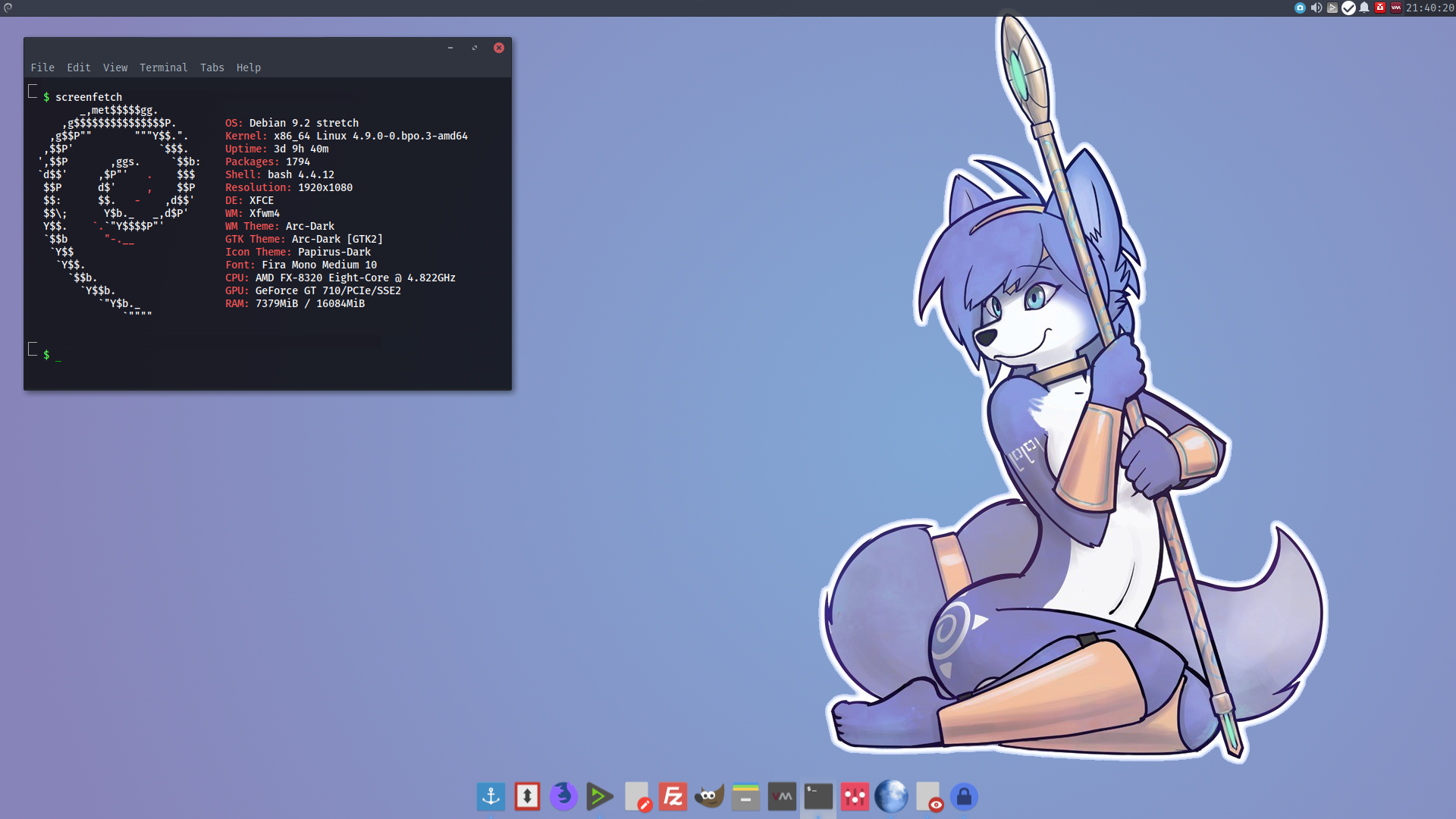Click the resolution value '1920x1080'
1456x819 pixels.
coord(325,187)
